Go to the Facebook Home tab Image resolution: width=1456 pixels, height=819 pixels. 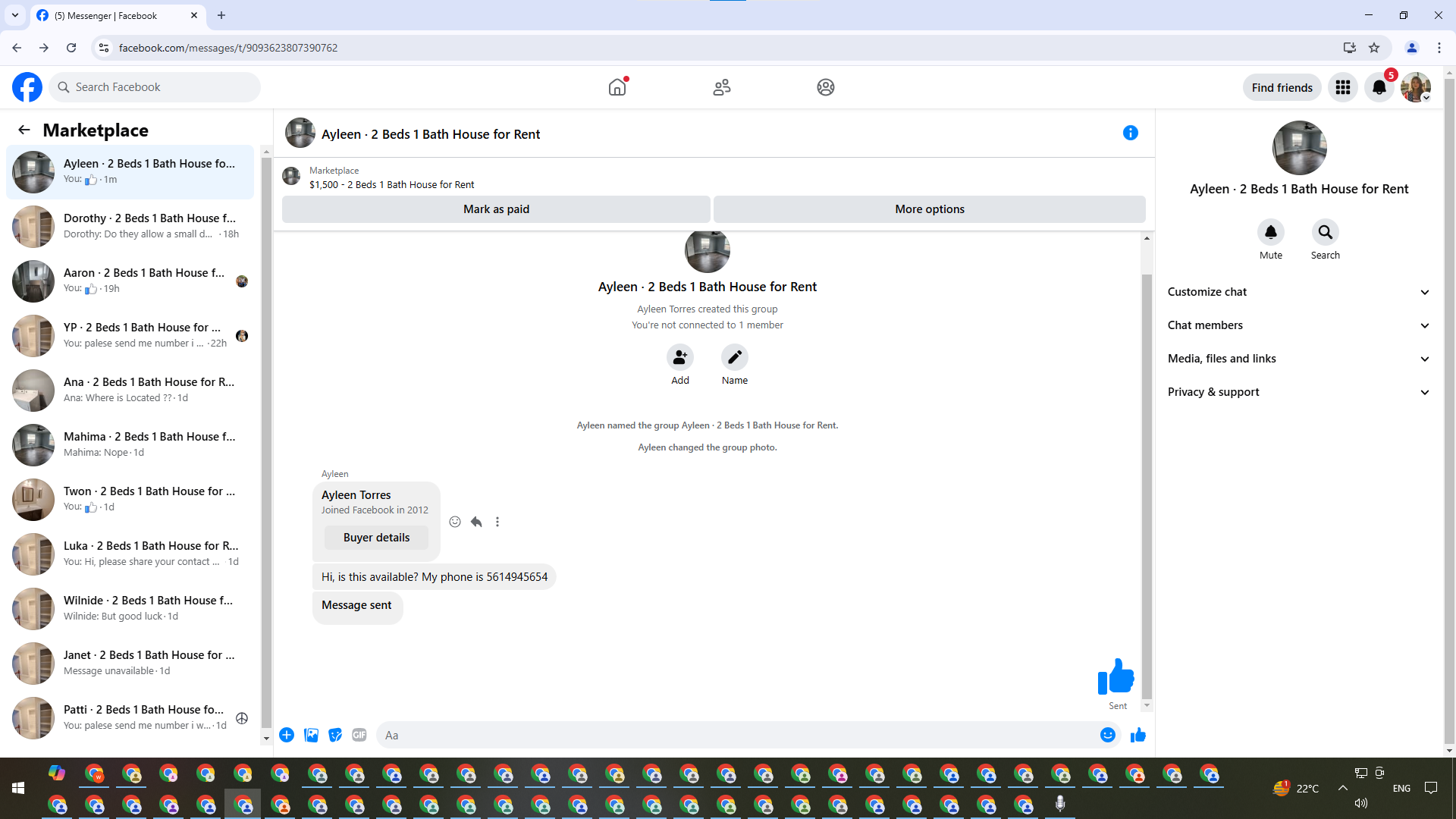coord(617,87)
